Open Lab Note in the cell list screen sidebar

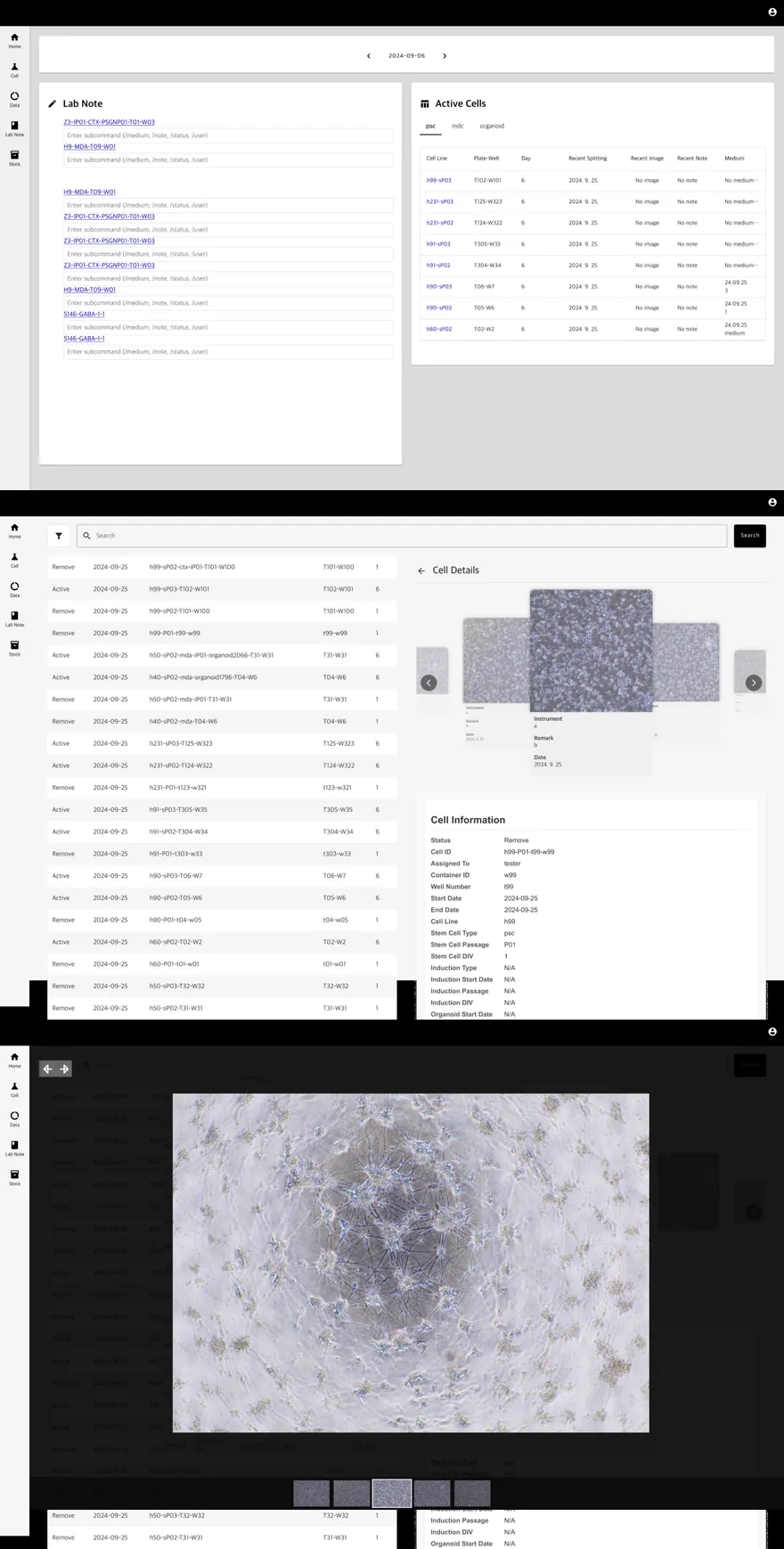pyautogui.click(x=14, y=619)
